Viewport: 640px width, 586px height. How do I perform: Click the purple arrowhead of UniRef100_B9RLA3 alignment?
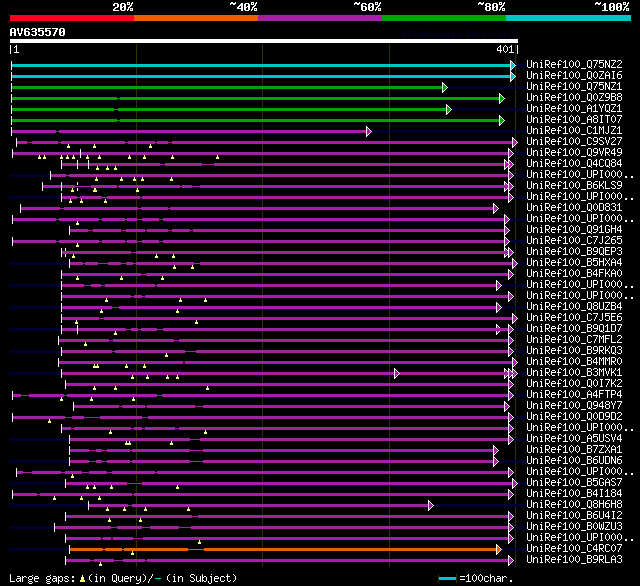point(511,560)
